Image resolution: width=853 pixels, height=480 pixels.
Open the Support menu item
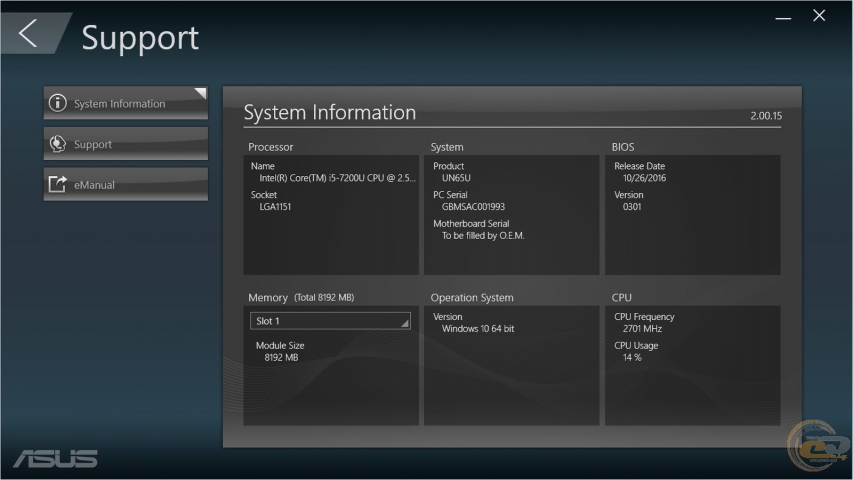click(x=126, y=144)
